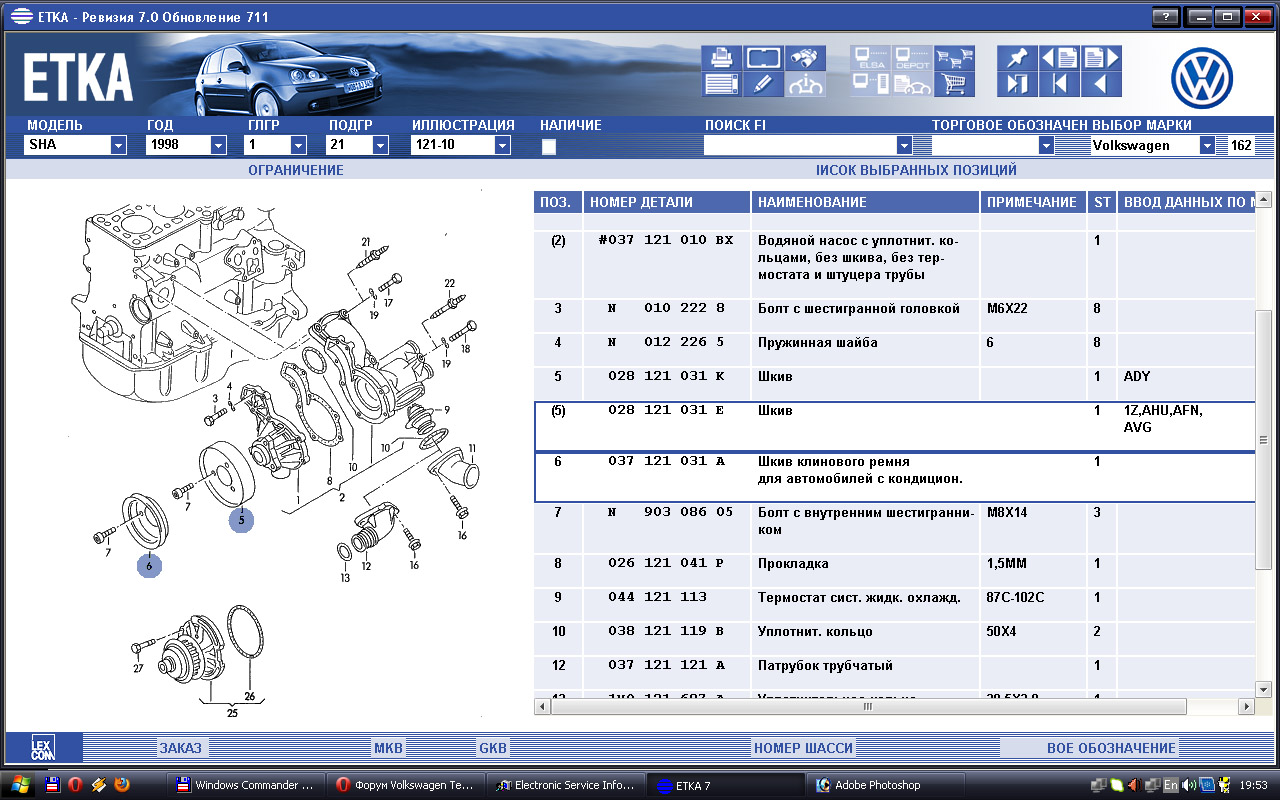Viewport: 1280px width, 800px height.
Task: Click the ПОИСК FI input field
Action: 800,146
